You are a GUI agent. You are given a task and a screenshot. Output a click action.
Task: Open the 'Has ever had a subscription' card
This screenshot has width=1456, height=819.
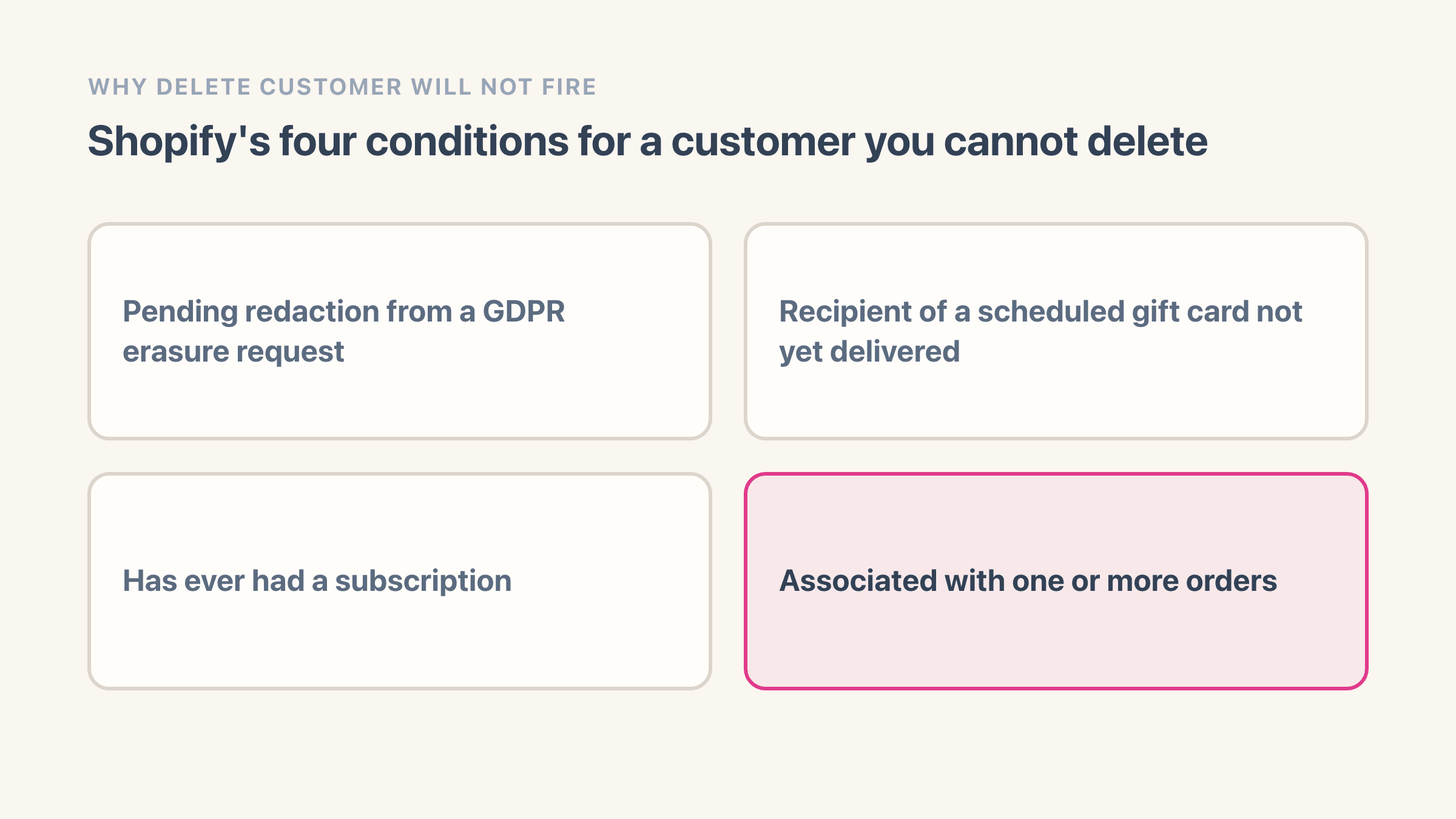(400, 581)
